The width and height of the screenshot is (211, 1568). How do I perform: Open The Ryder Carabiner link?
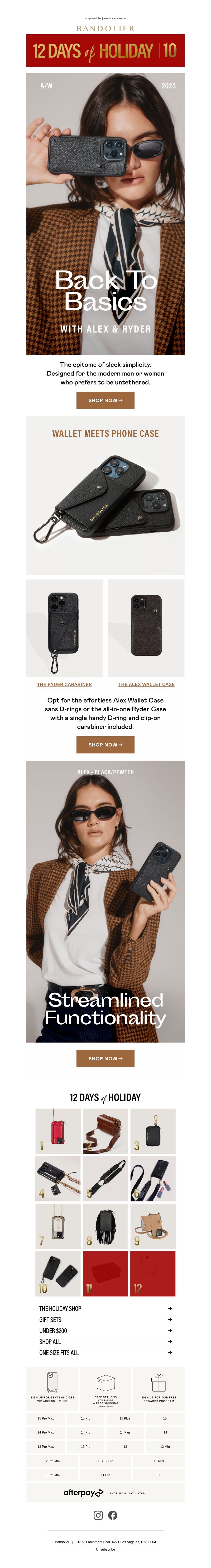tap(64, 684)
